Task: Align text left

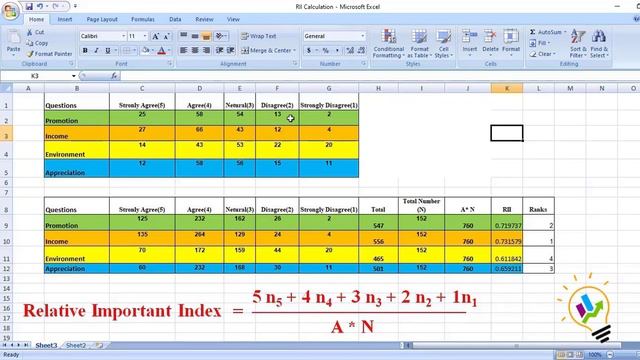Action: 184,50
